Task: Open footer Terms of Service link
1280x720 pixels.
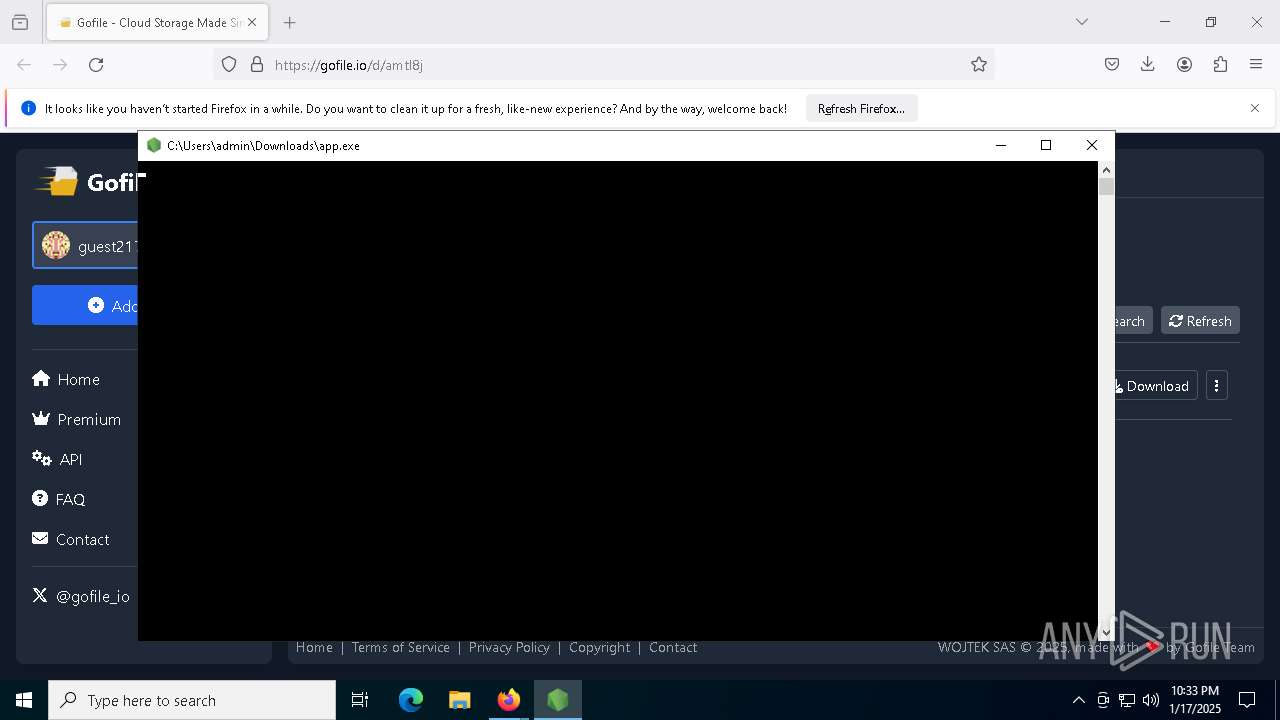Action: 400,647
